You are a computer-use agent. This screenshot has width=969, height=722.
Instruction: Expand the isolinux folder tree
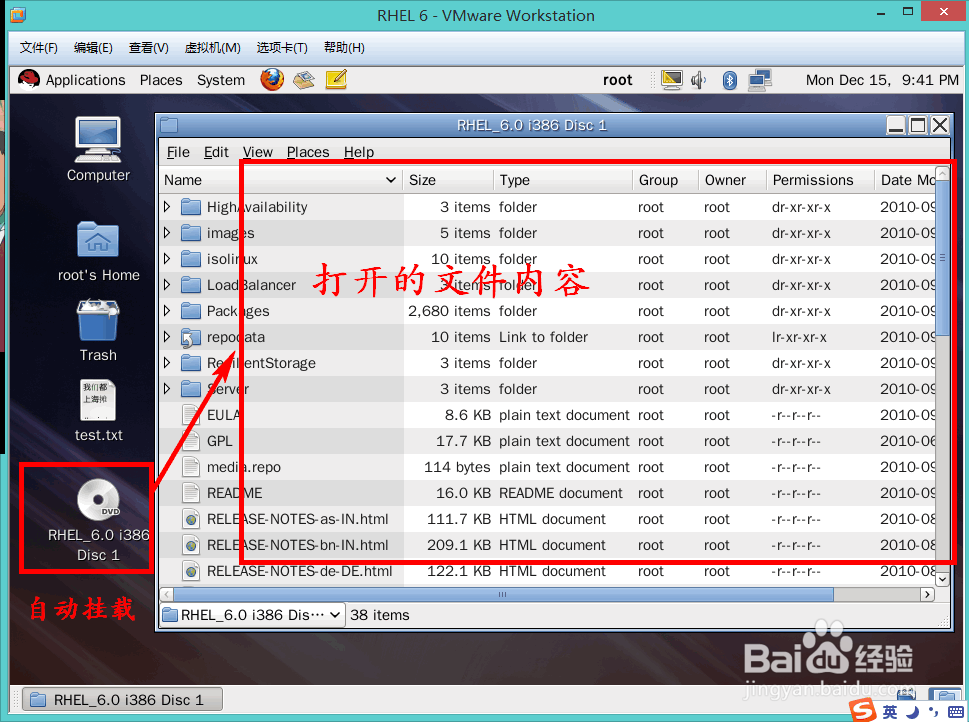pyautogui.click(x=167, y=259)
